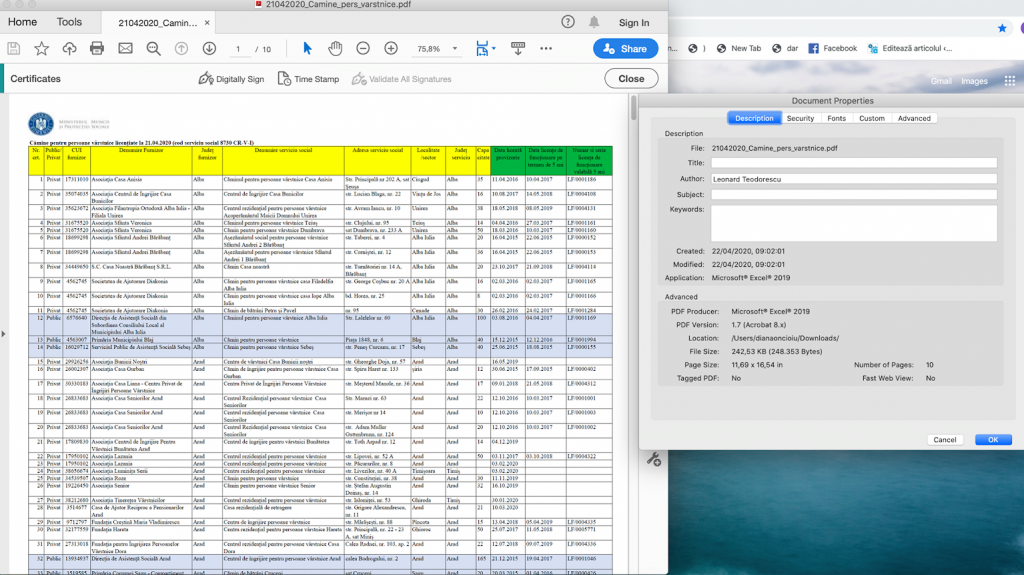
Task: Click the document vertical scrollbar thumb
Action: [633, 107]
